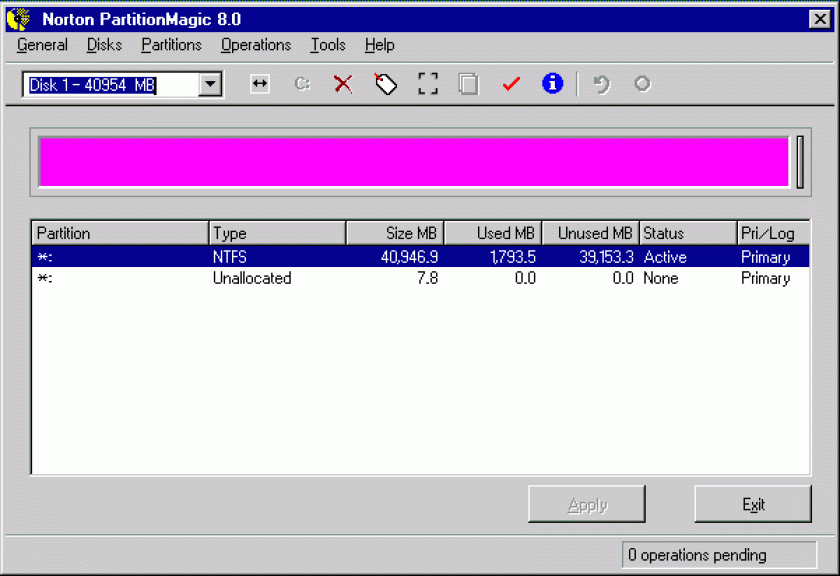Click Primary in the Unallocated row
The width and height of the screenshot is (840, 576).
(766, 278)
